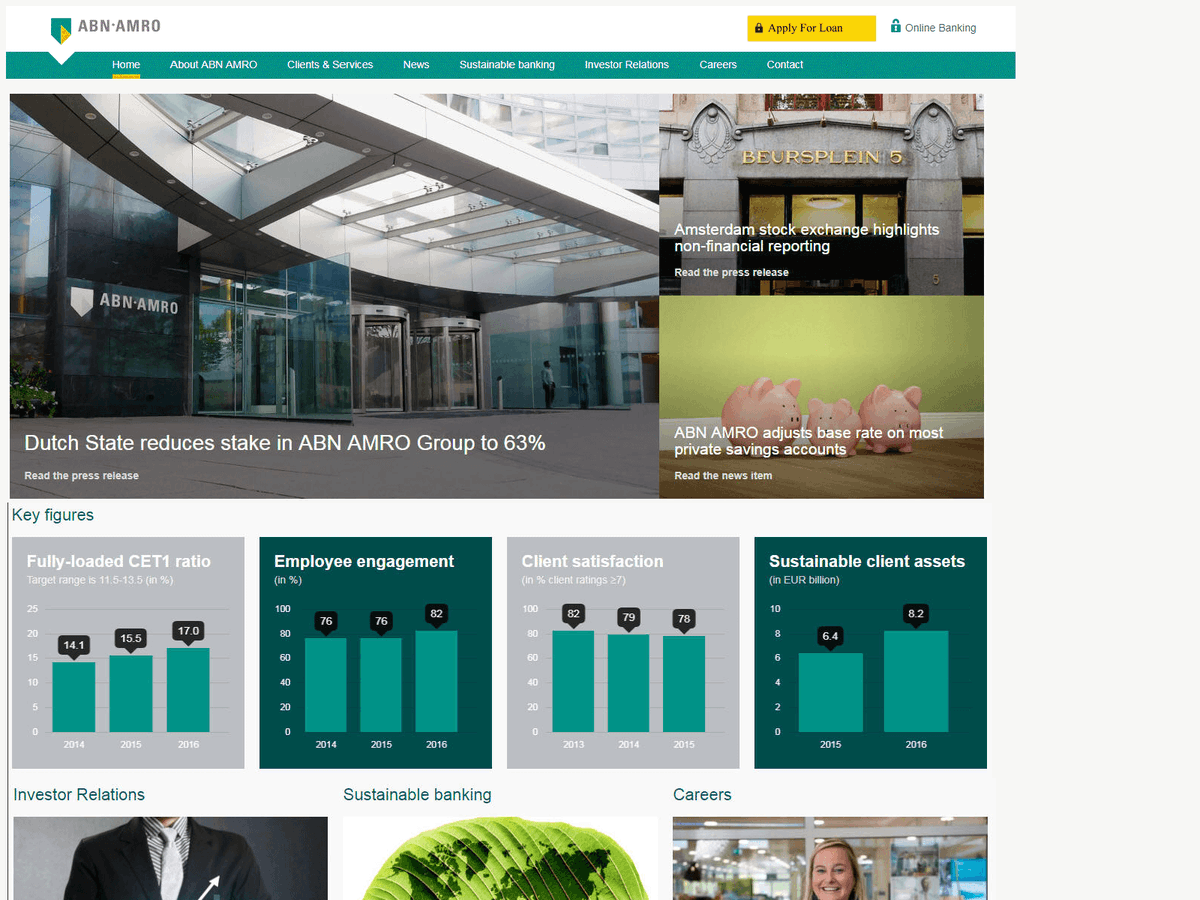Click the 14.1 value label in CET1 chart
Screen dimensions: 1200x900
pyautogui.click(x=74, y=646)
